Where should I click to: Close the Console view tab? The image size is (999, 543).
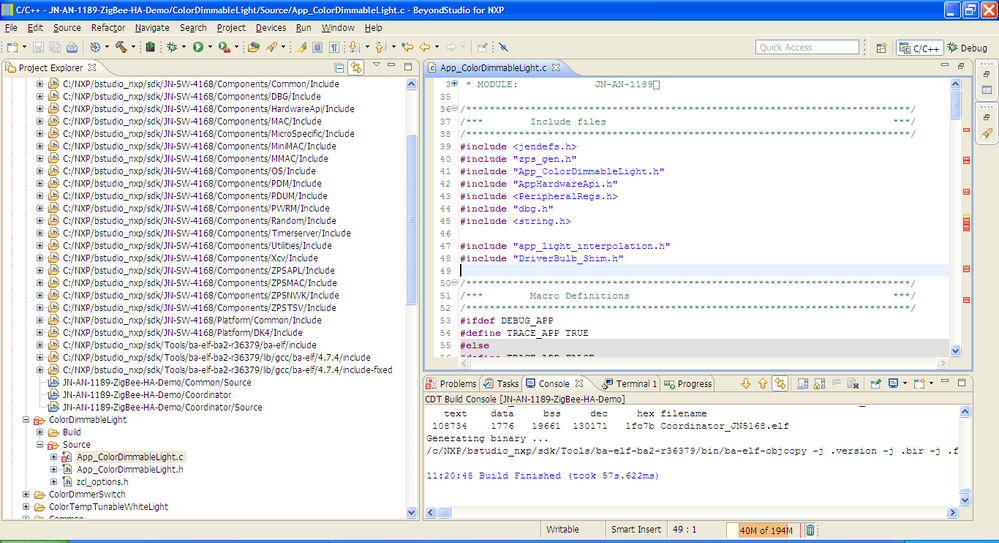(x=579, y=384)
